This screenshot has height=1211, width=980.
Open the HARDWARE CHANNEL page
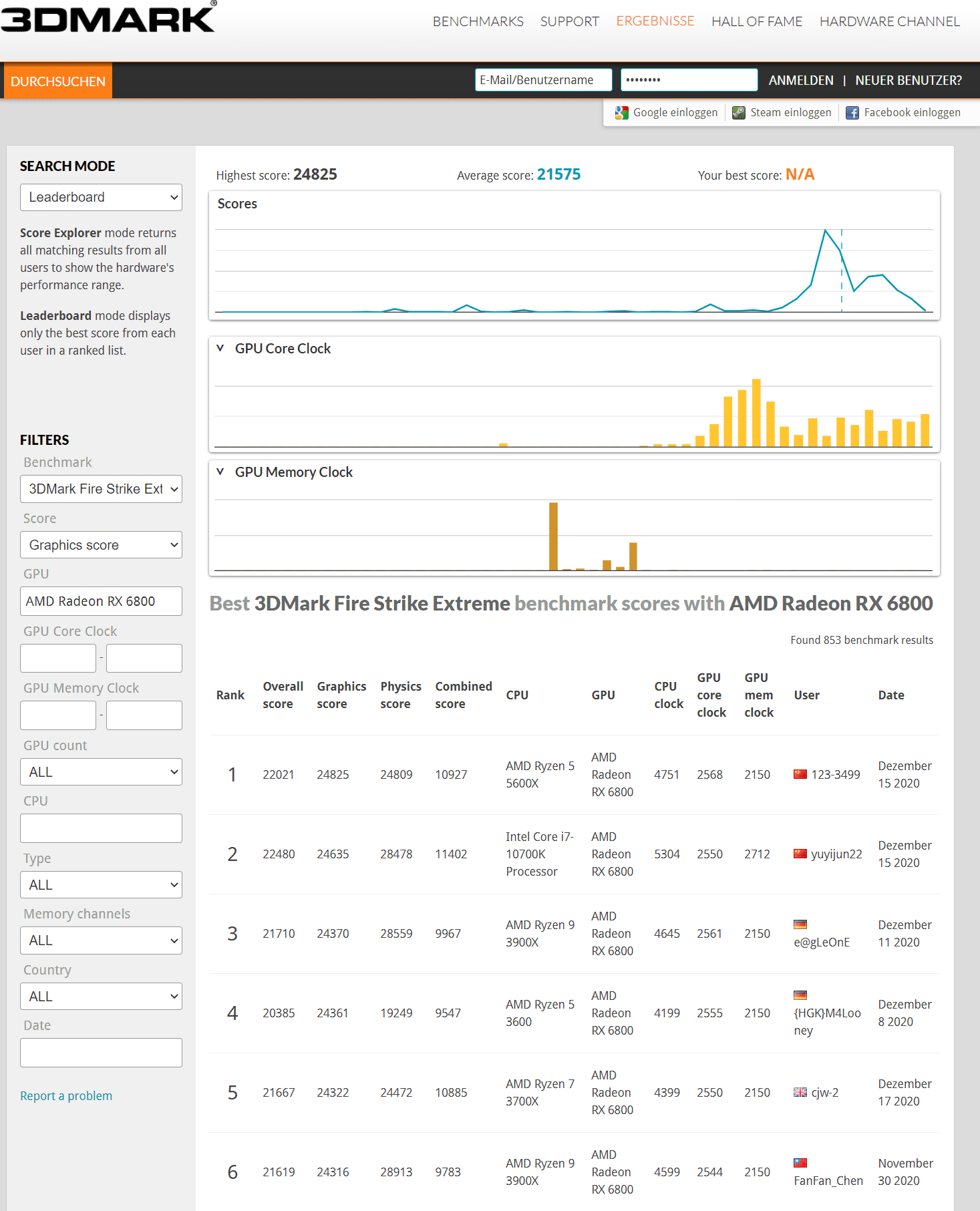point(890,21)
